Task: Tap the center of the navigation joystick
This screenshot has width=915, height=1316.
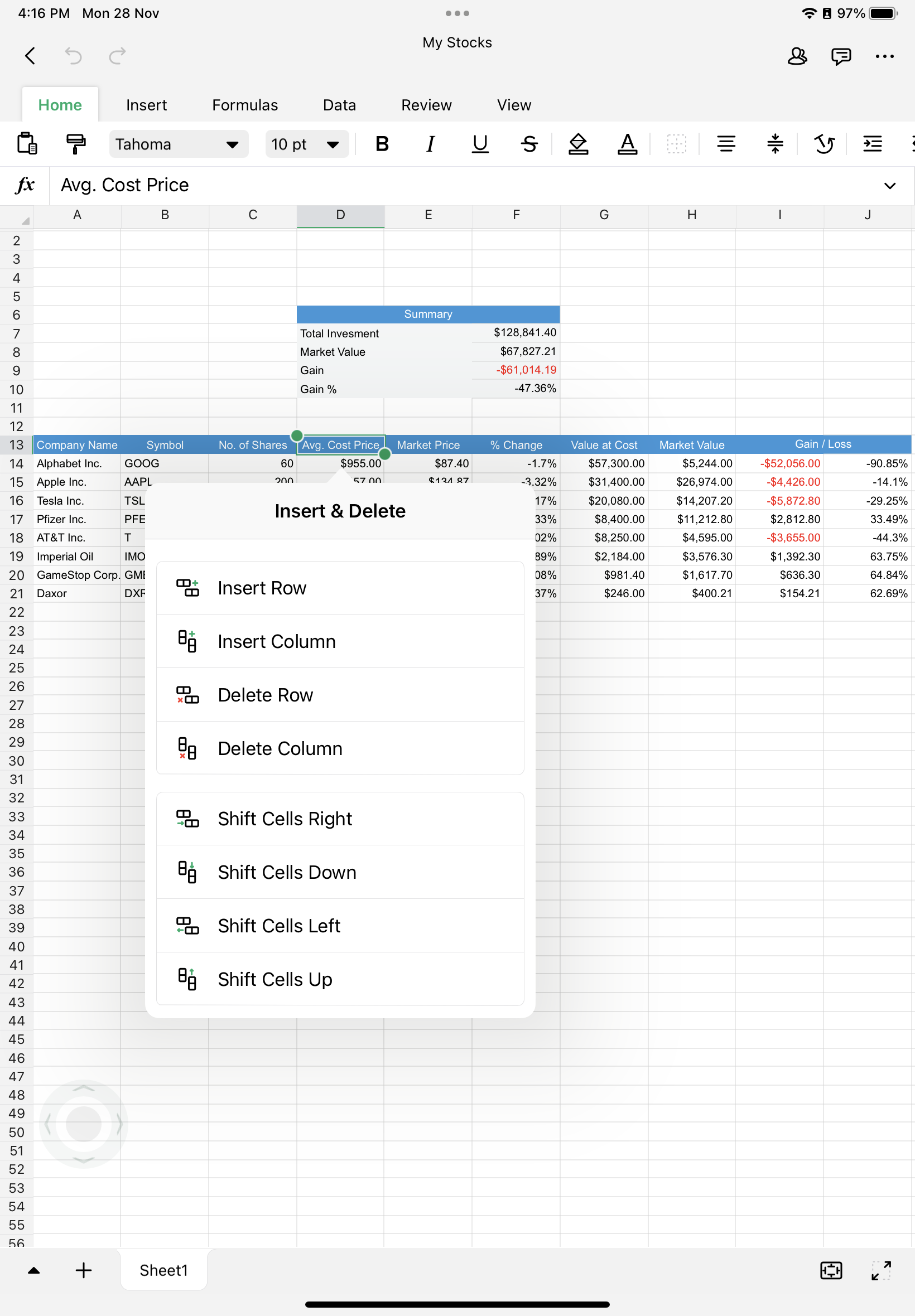Action: [84, 1124]
